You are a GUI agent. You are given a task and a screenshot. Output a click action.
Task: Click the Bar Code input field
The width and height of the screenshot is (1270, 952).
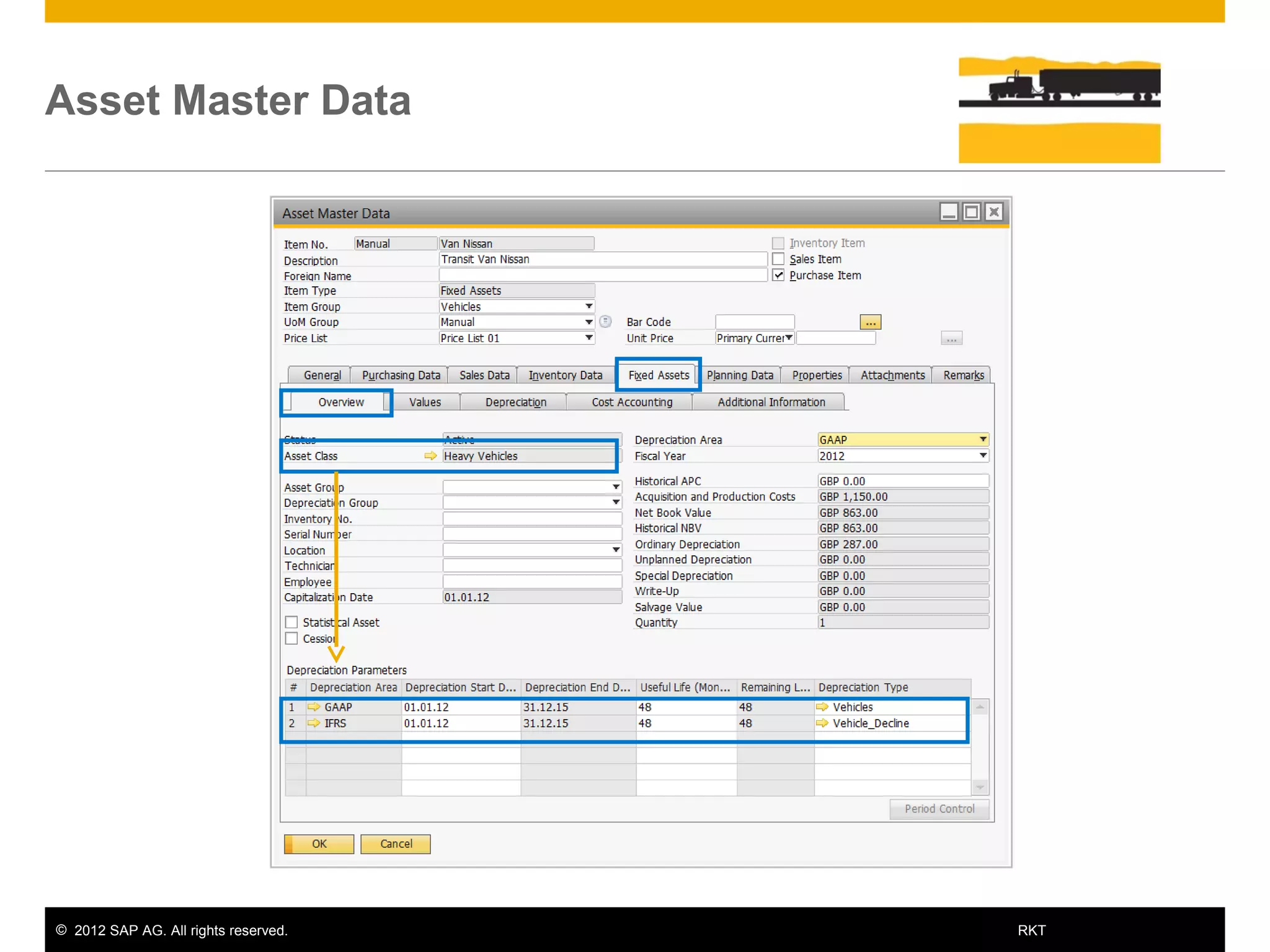pos(755,322)
